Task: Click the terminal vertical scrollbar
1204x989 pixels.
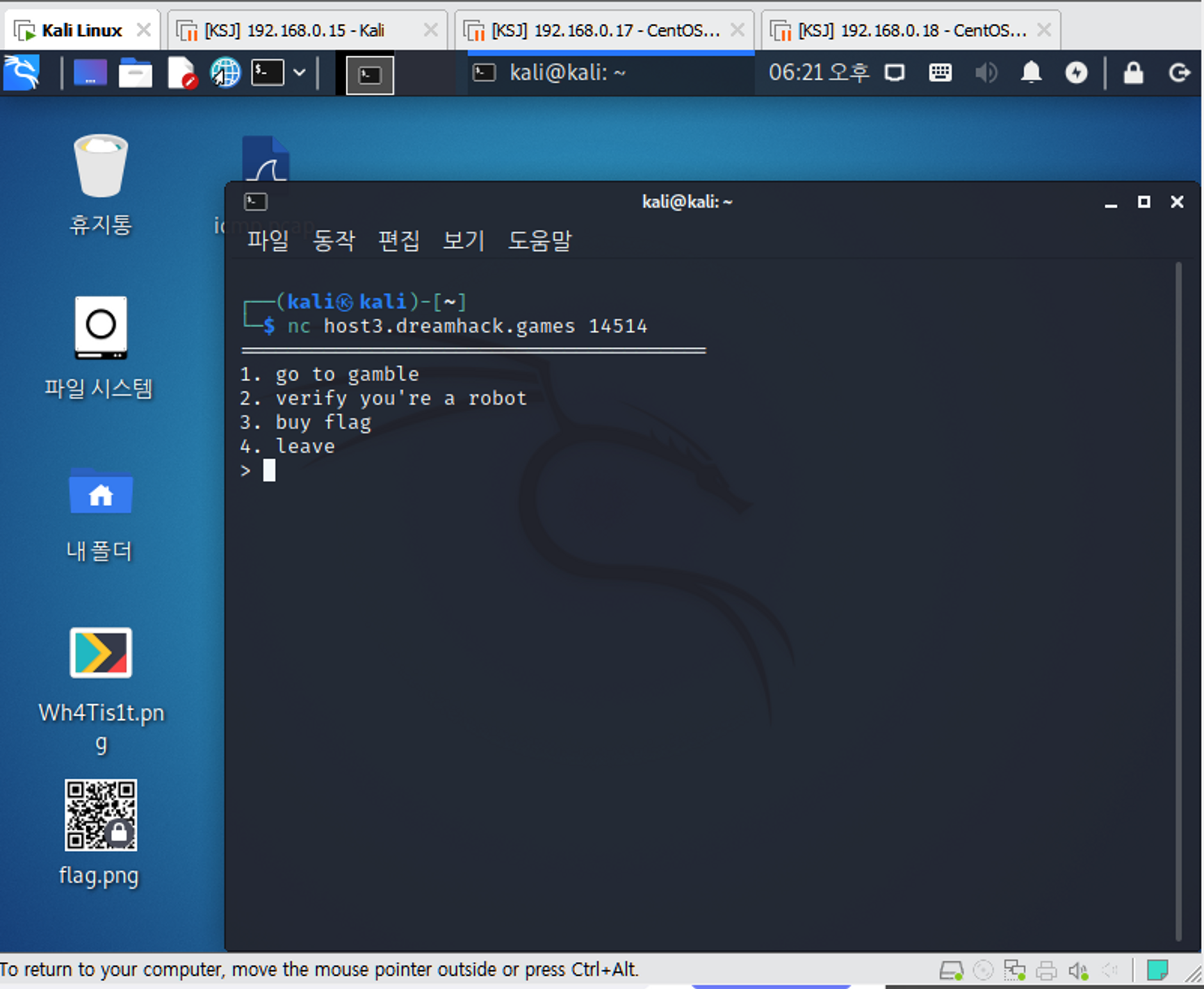Action: pyautogui.click(x=1178, y=601)
